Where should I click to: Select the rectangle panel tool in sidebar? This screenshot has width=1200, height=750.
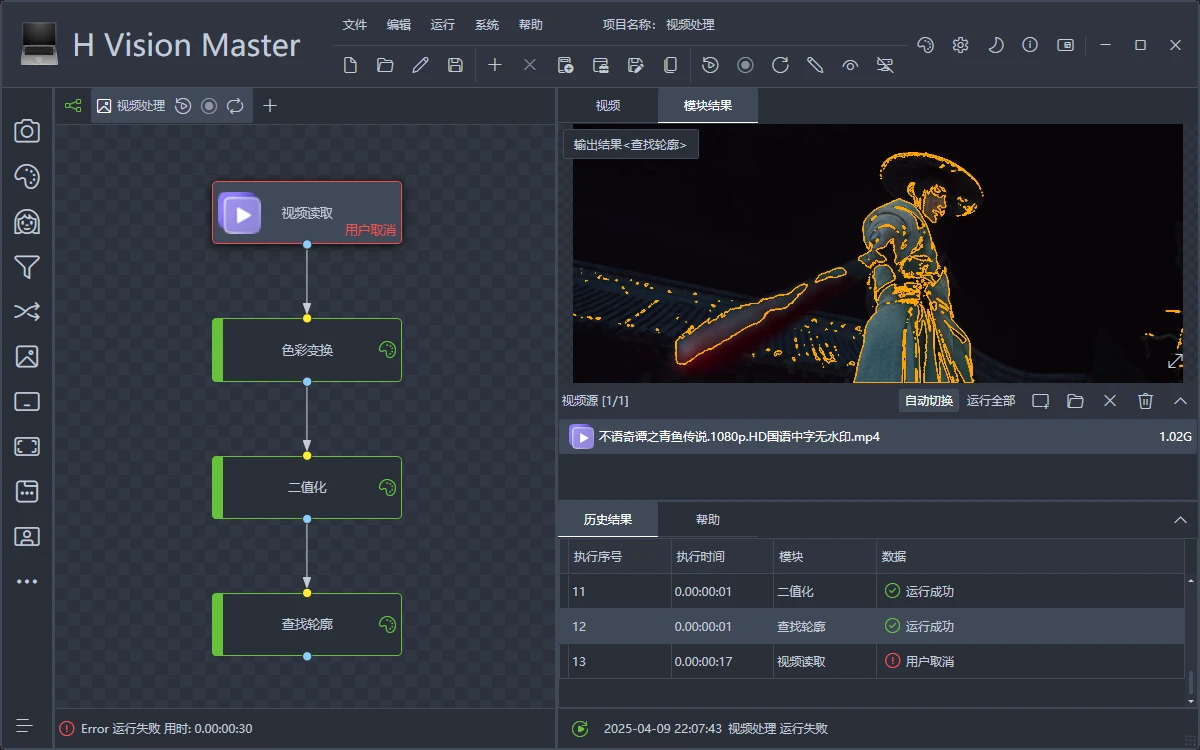pyautogui.click(x=27, y=402)
